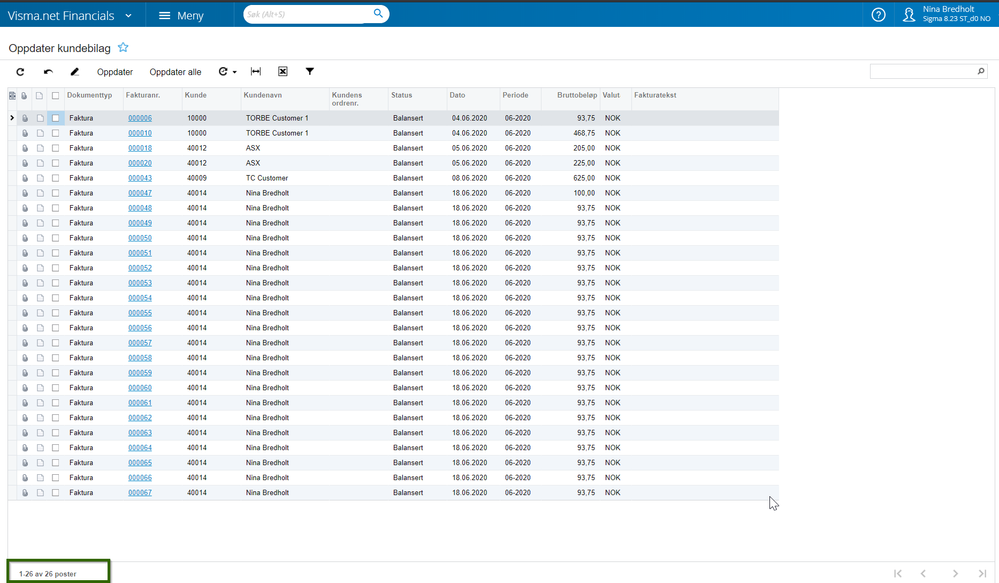This screenshot has height=583, width=999.
Task: Open the help question mark icon
Action: pyautogui.click(x=879, y=15)
